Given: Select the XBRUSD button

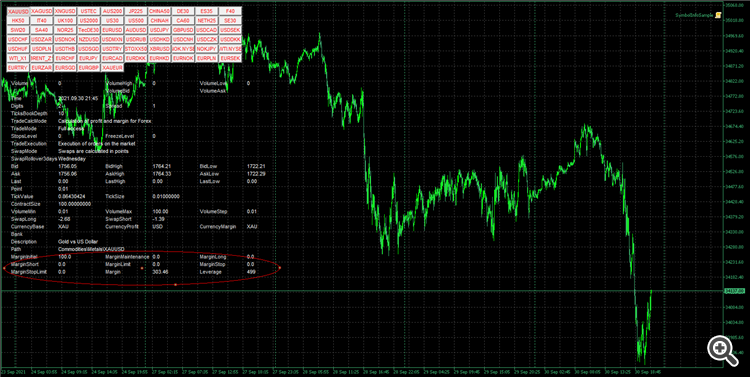Looking at the screenshot, I should point(159,49).
